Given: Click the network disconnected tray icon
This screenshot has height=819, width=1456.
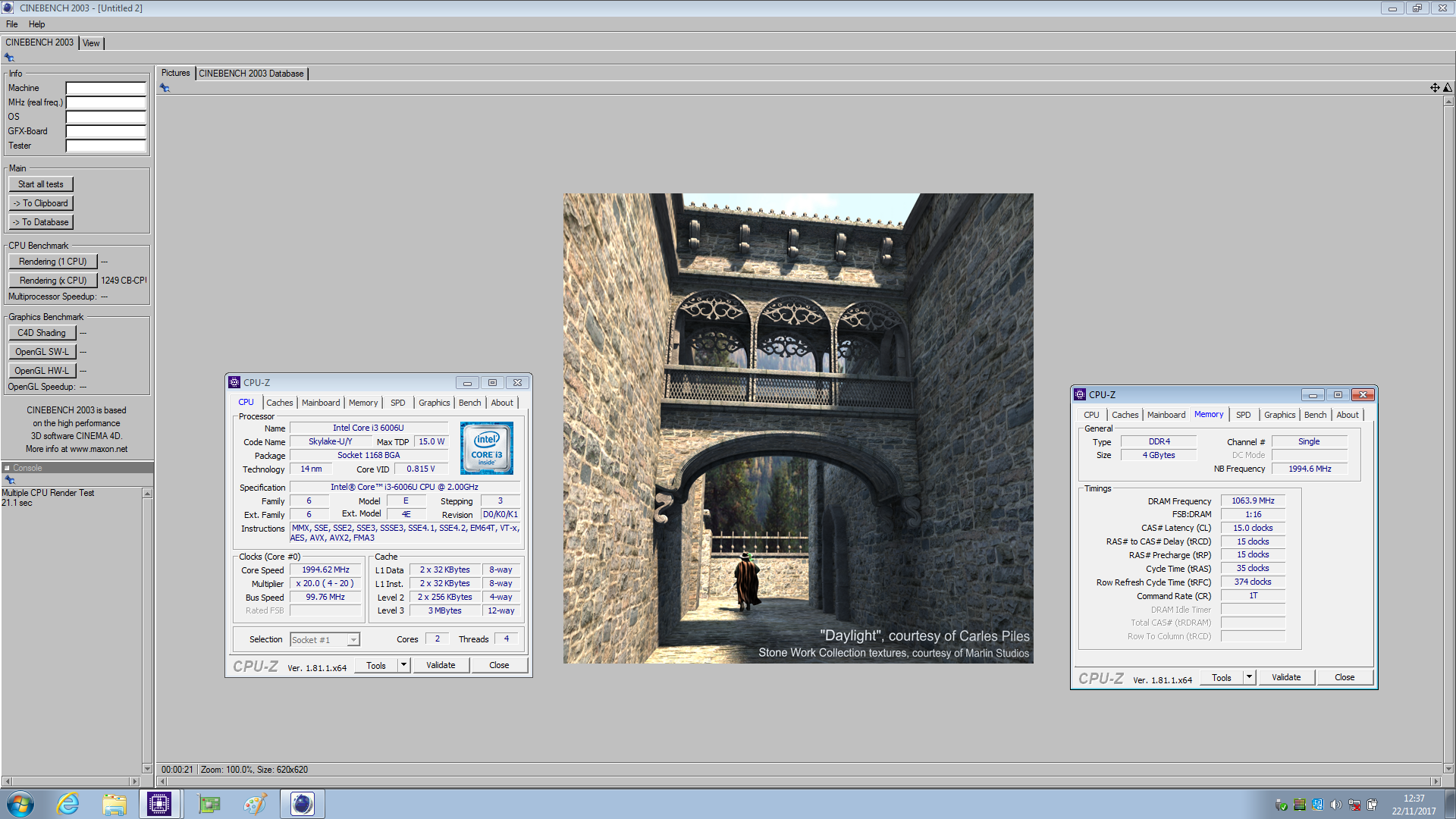Looking at the screenshot, I should pyautogui.click(x=1354, y=805).
